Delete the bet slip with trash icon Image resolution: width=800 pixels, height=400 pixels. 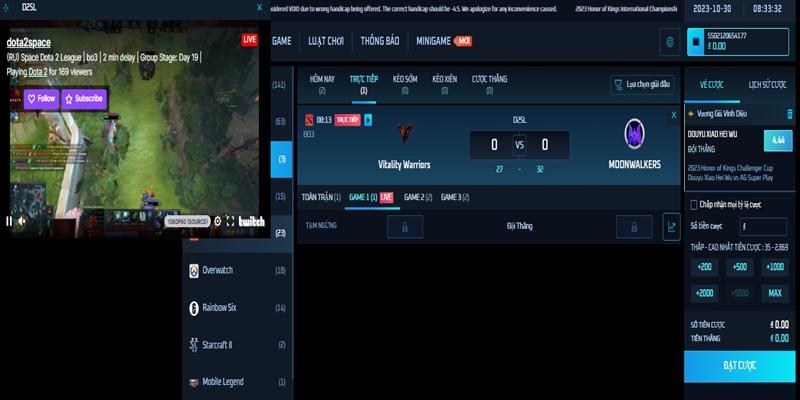pyautogui.click(x=790, y=114)
